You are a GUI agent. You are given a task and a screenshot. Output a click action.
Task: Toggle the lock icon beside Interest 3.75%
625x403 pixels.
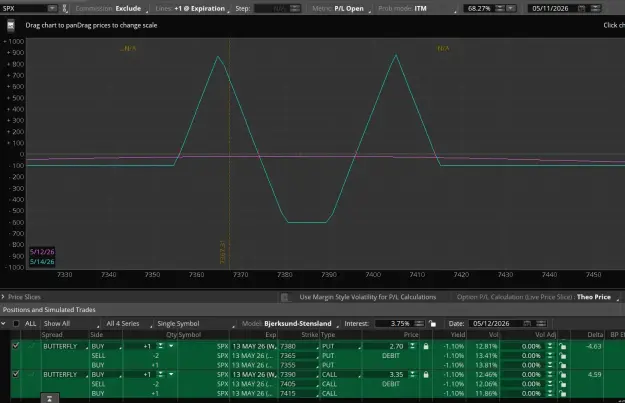(x=432, y=324)
